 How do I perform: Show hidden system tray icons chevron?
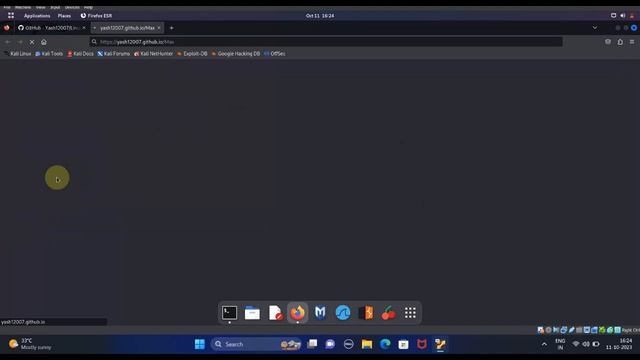point(544,344)
